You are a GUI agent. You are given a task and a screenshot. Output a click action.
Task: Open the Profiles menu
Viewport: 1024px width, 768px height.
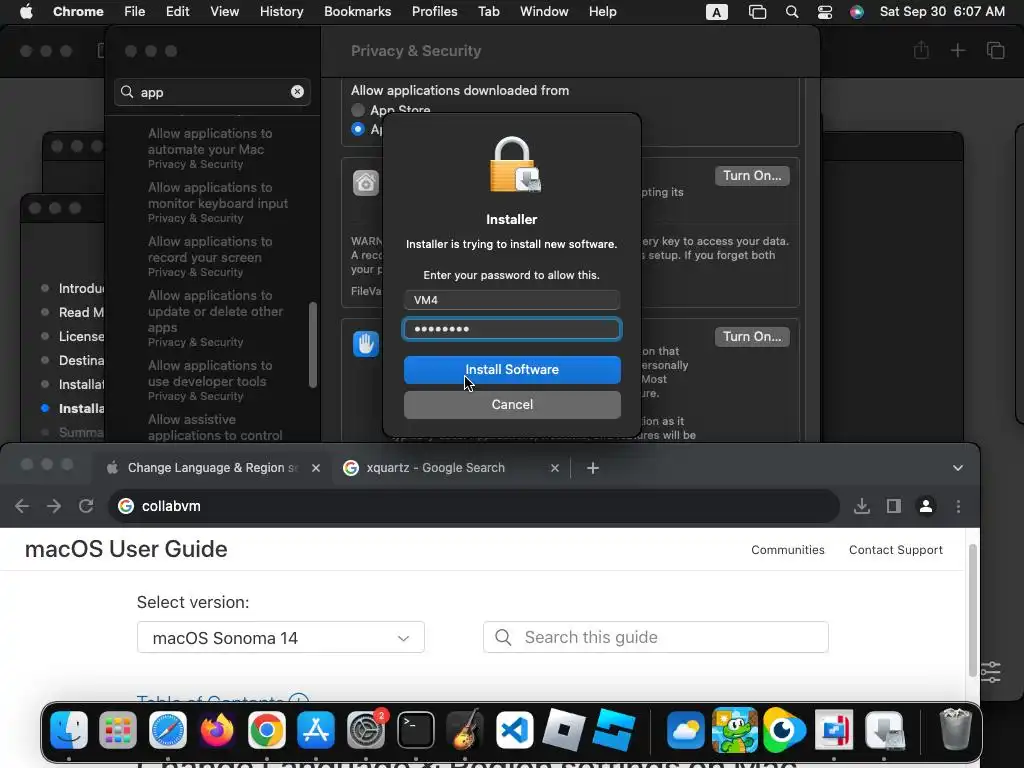(x=434, y=12)
